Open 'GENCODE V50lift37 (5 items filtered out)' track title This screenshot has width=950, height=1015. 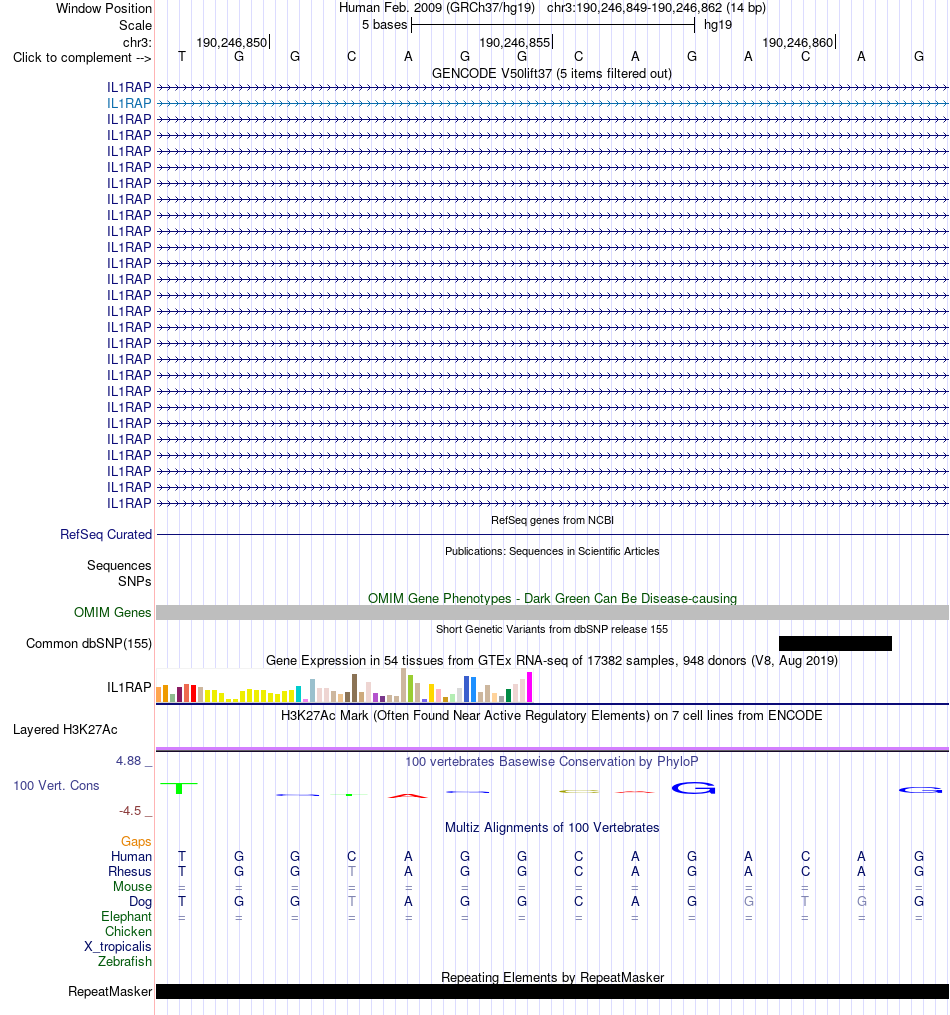pyautogui.click(x=552, y=73)
